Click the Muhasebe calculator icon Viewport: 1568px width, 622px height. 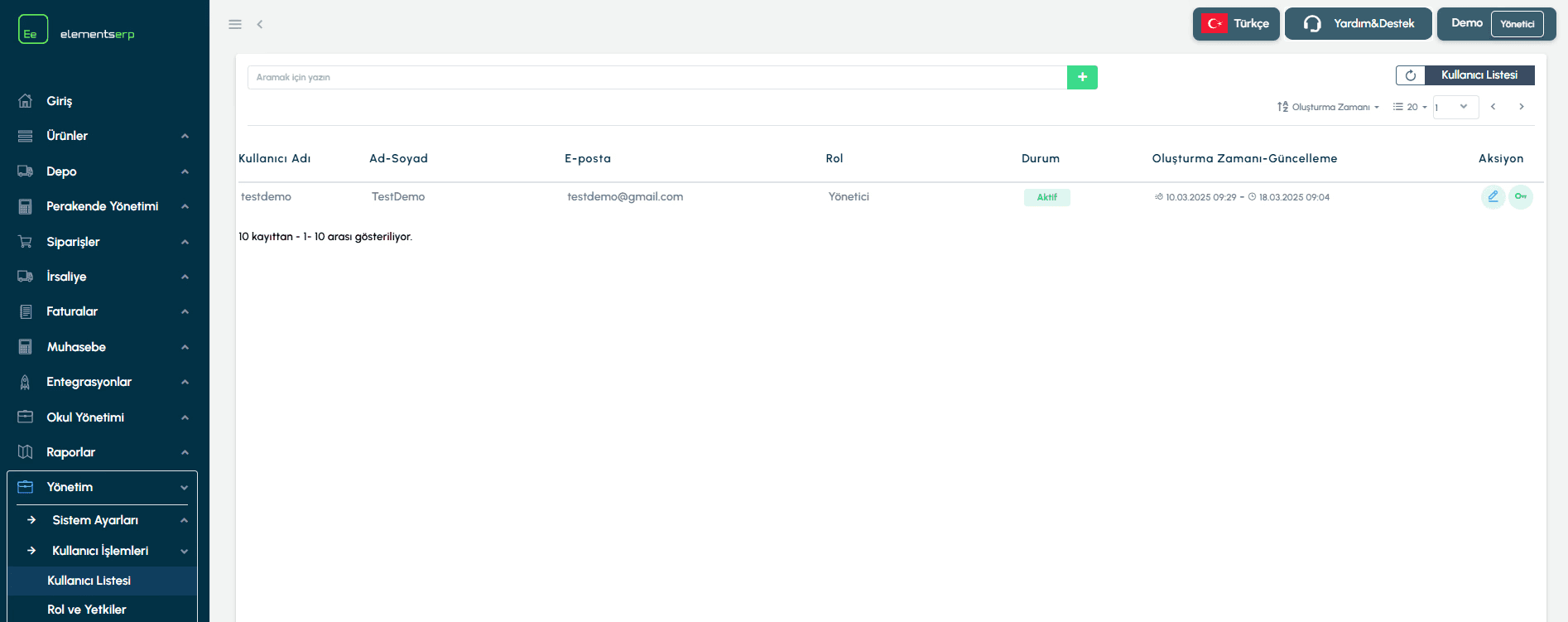pyautogui.click(x=26, y=346)
